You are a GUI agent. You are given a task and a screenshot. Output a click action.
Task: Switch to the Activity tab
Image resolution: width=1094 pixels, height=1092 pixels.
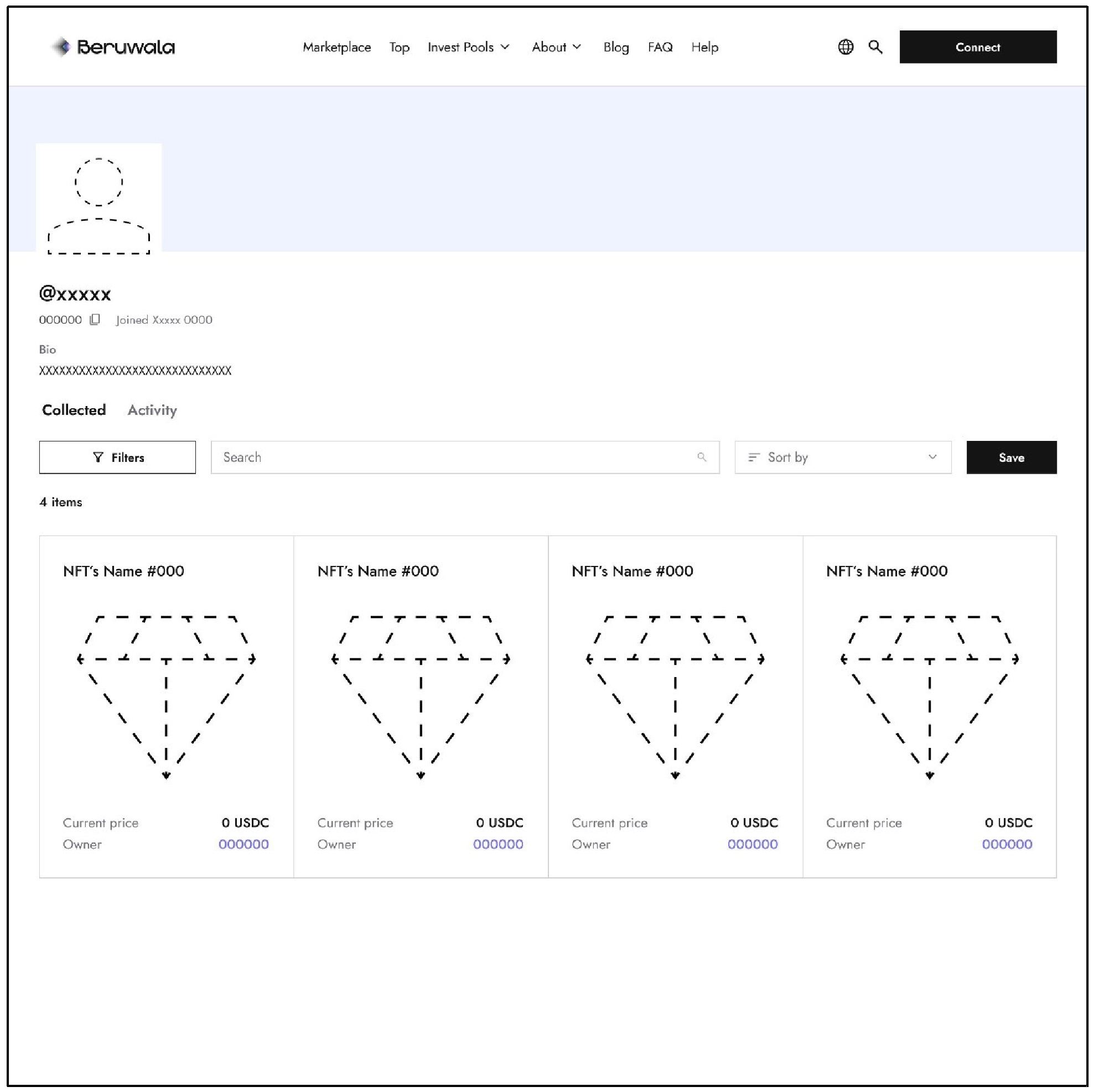click(x=152, y=410)
